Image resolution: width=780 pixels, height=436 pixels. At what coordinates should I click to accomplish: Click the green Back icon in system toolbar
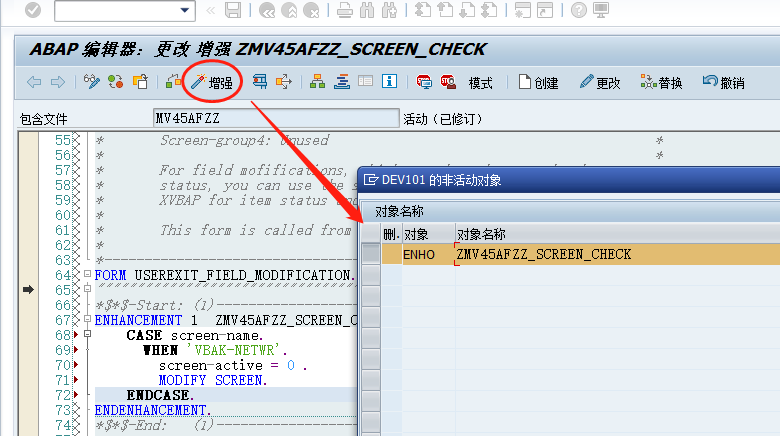point(267,10)
